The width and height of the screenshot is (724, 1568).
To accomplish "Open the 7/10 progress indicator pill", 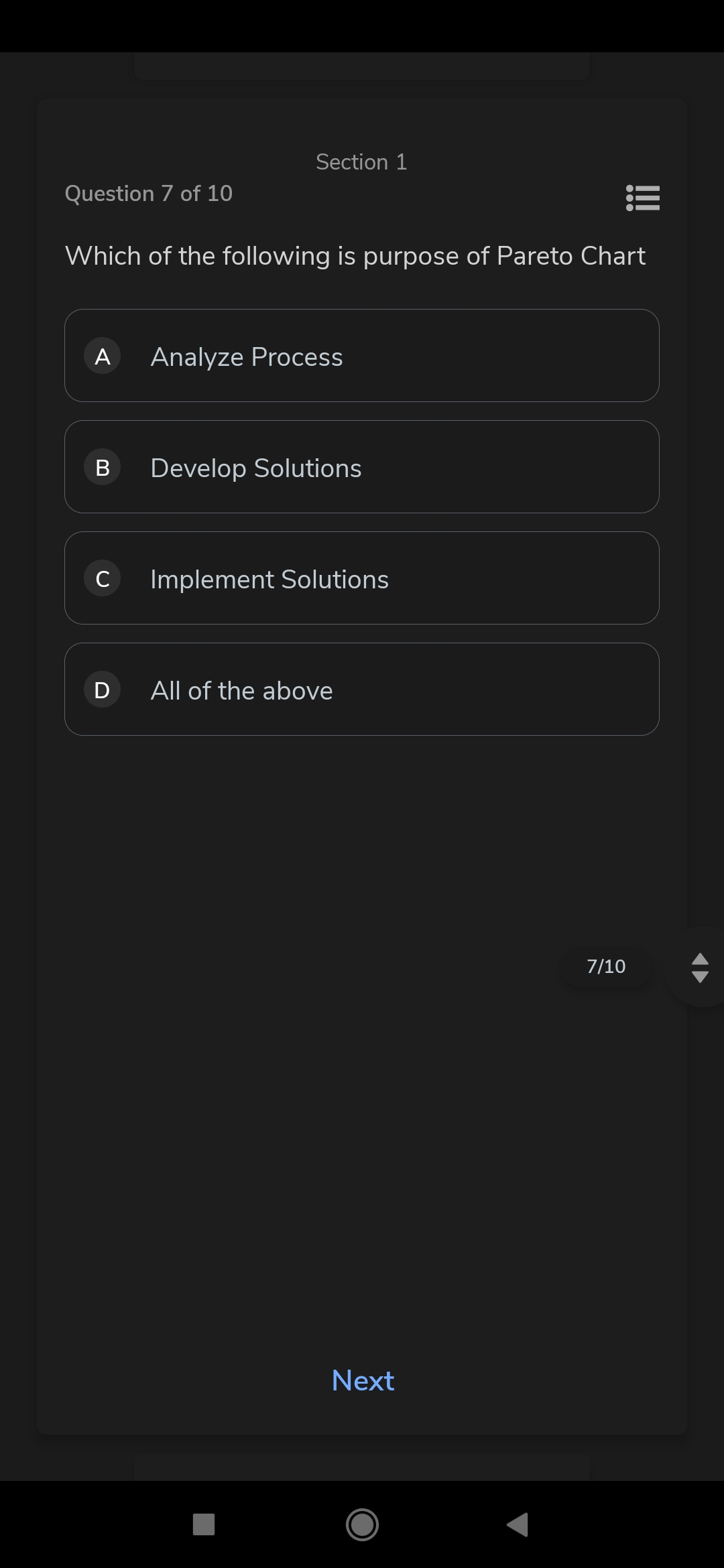I will [606, 966].
